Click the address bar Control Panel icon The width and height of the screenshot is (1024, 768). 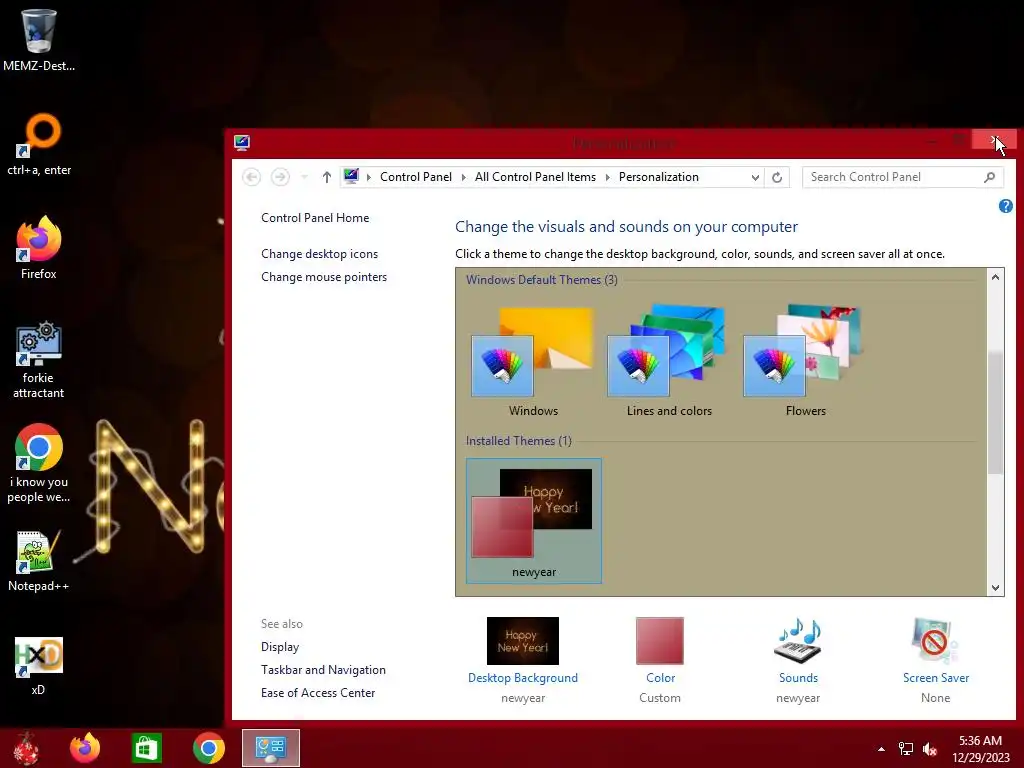click(x=351, y=176)
